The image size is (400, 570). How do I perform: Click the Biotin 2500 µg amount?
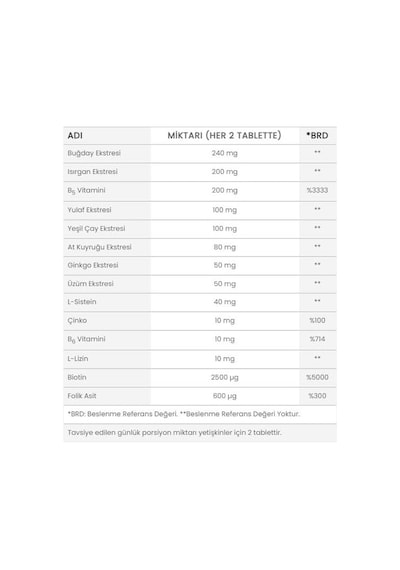coord(224,377)
